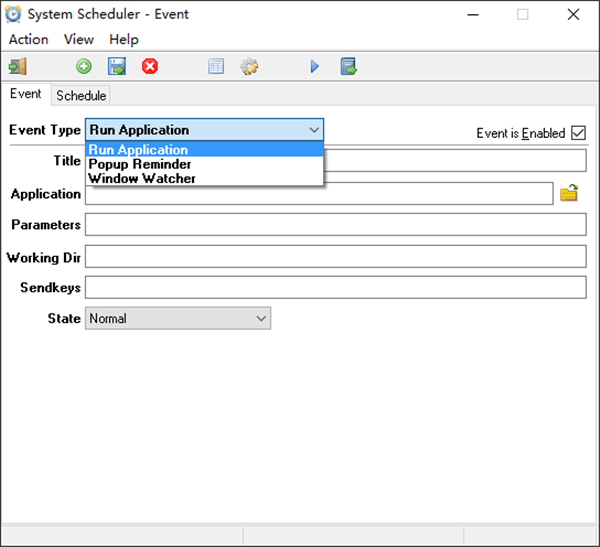The width and height of the screenshot is (600, 547).
Task: Open the State dropdown showing Normal
Action: 178,318
